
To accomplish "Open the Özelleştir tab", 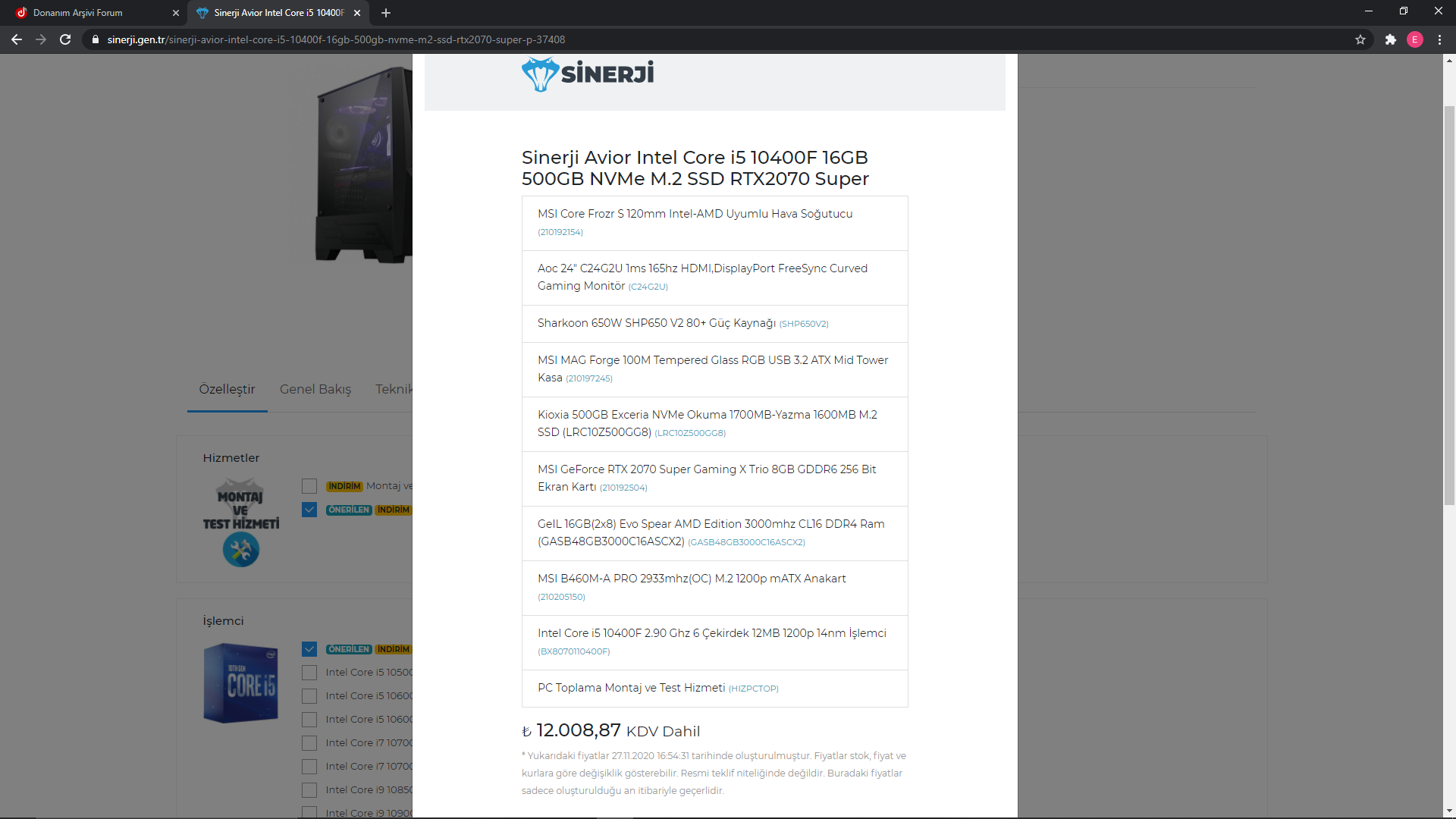I will pyautogui.click(x=227, y=389).
